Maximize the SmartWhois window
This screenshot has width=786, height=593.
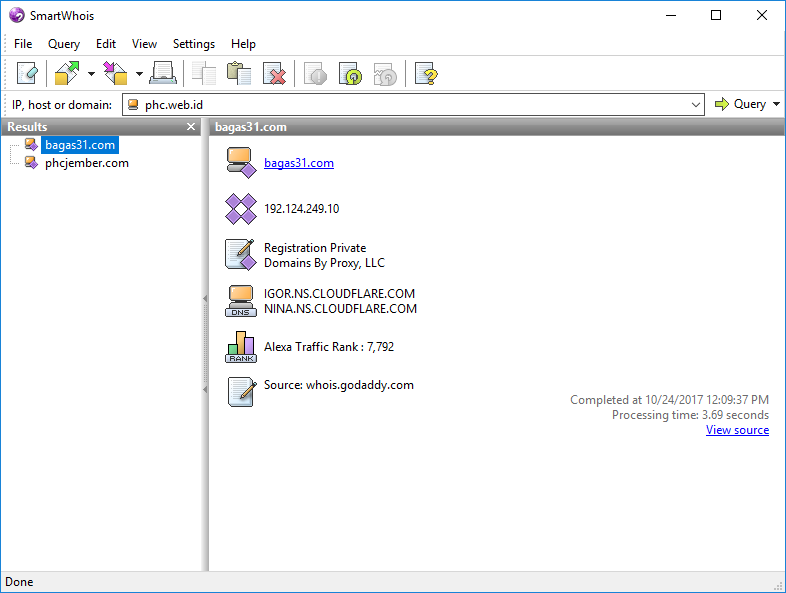click(716, 16)
